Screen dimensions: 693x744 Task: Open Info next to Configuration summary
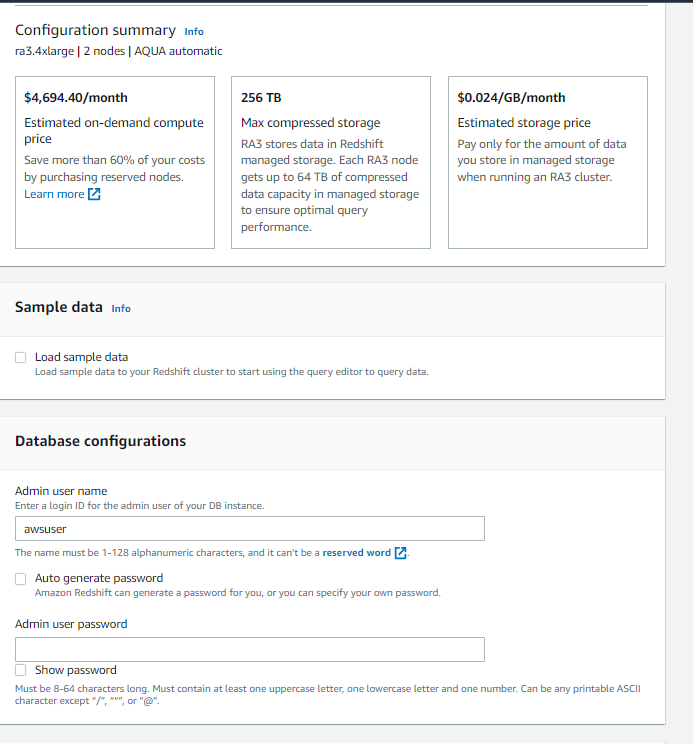click(x=194, y=32)
